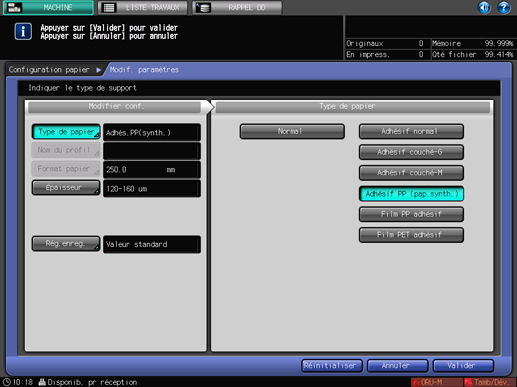Open help with the question mark icon
Image resolution: width=517 pixels, height=387 pixels.
[x=504, y=7]
